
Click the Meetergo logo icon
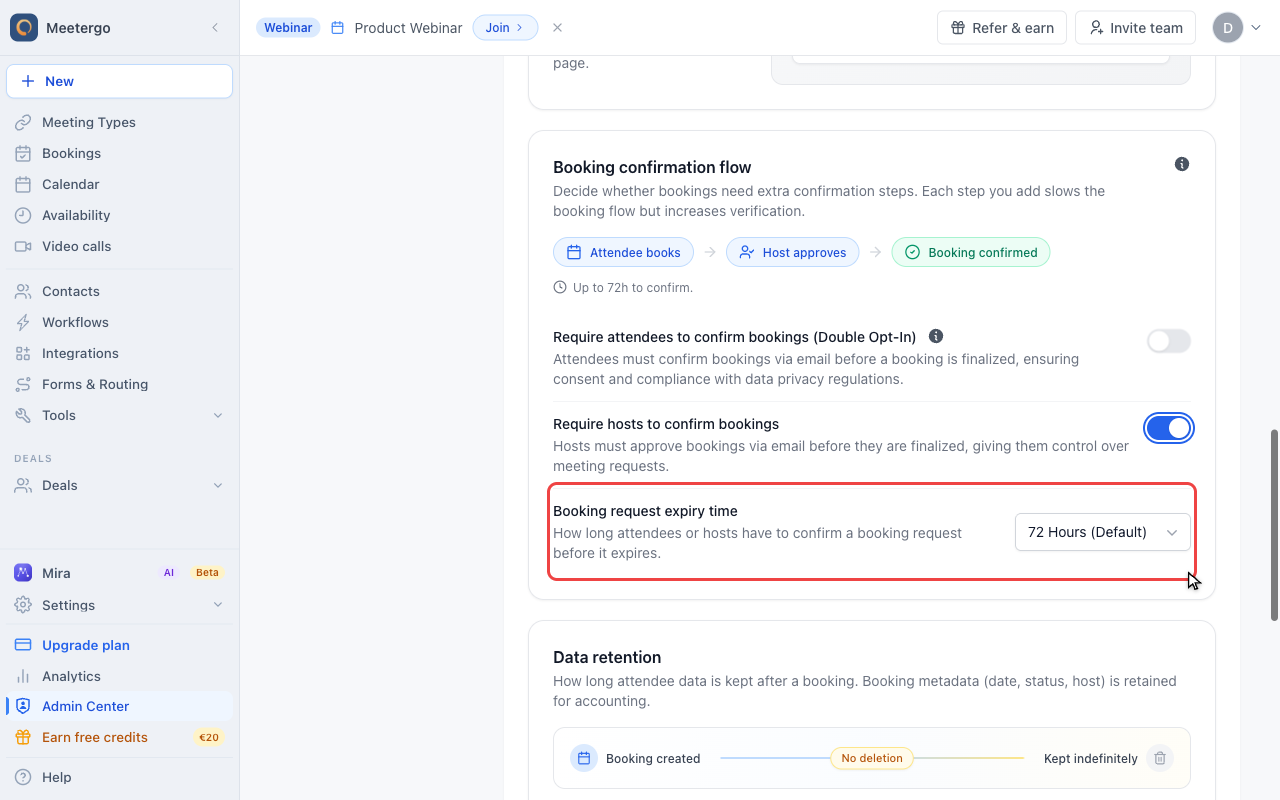(24, 28)
